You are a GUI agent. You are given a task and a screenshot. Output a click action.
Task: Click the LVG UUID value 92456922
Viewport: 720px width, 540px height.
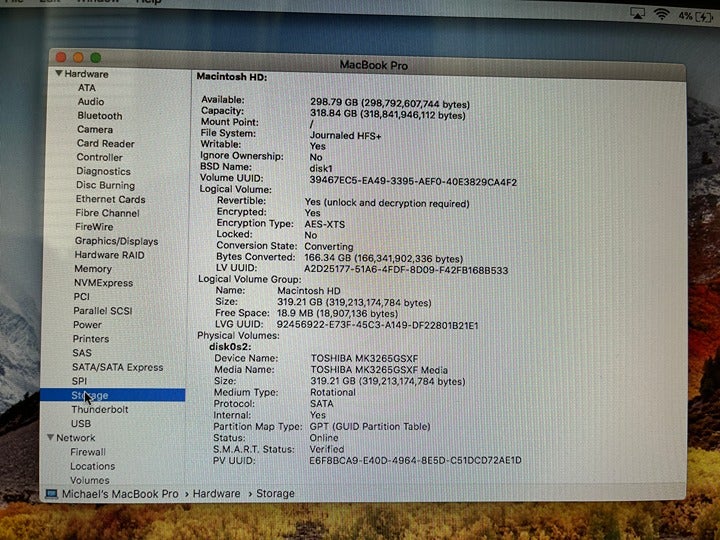(377, 325)
